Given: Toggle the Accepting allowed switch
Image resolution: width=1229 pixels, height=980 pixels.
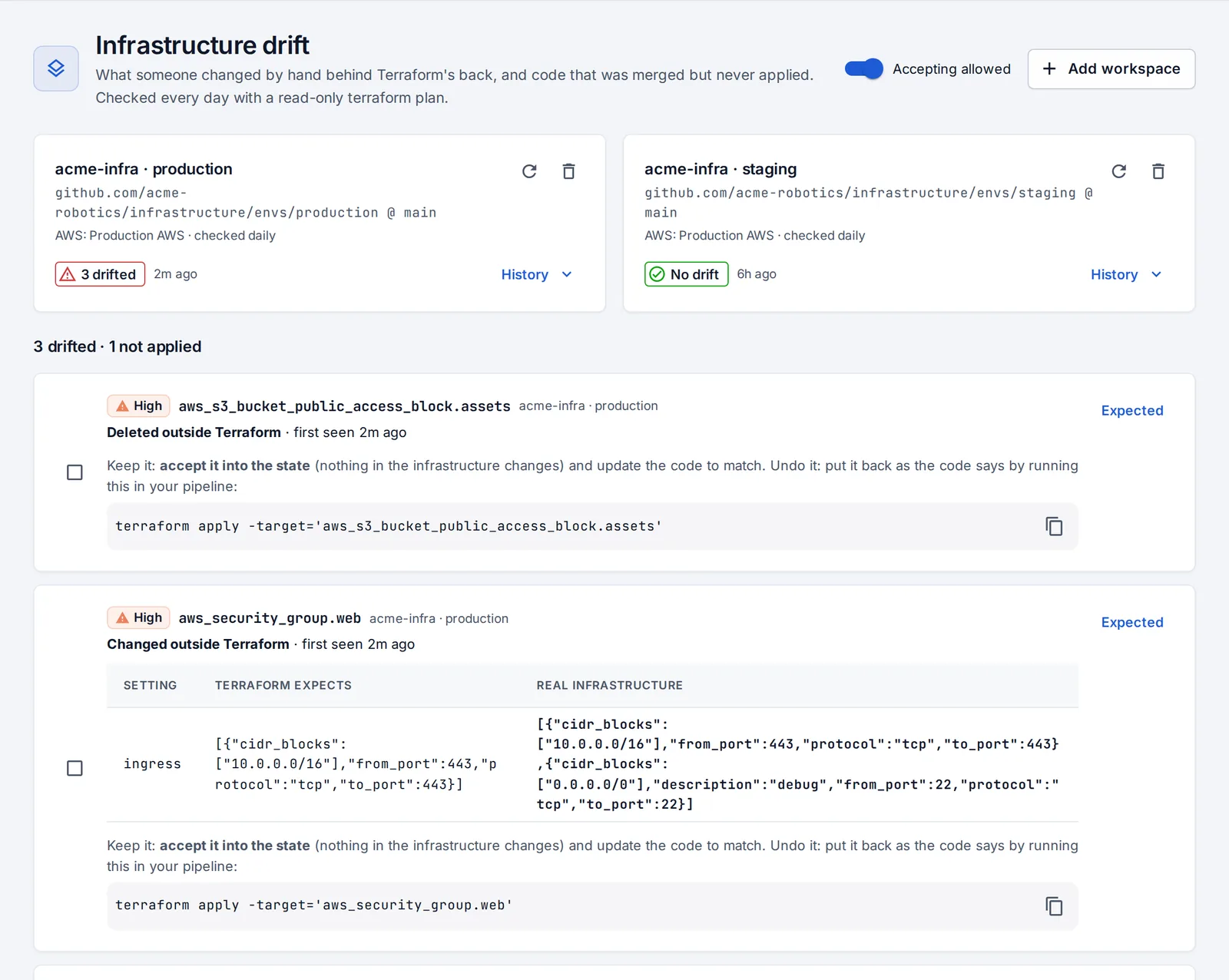Looking at the screenshot, I should click(864, 69).
